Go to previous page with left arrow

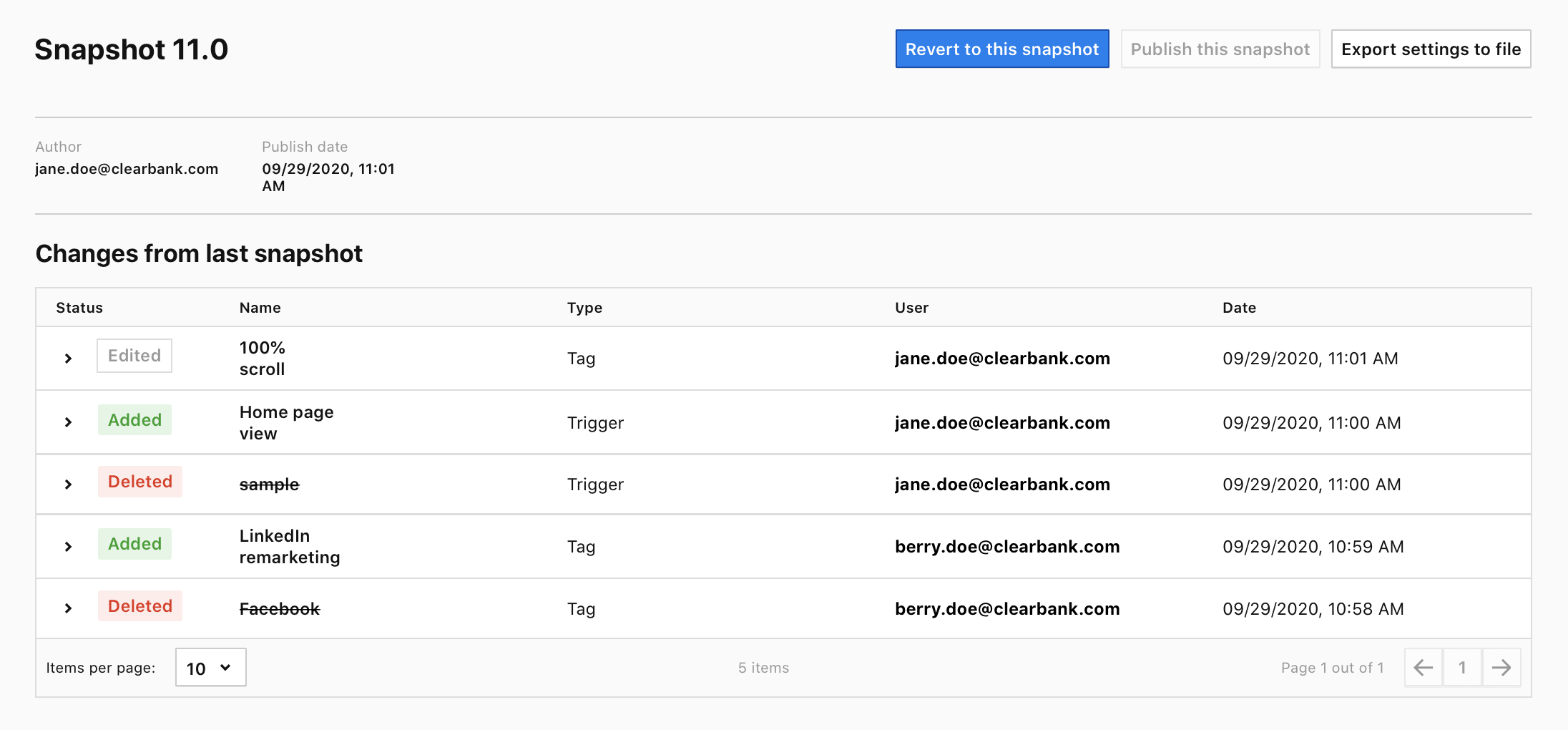[x=1424, y=668]
